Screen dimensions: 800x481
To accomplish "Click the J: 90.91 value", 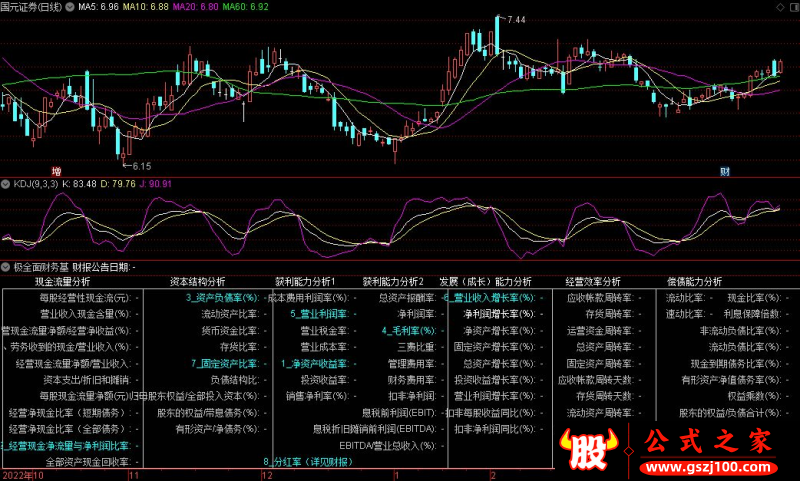I will pyautogui.click(x=156, y=184).
